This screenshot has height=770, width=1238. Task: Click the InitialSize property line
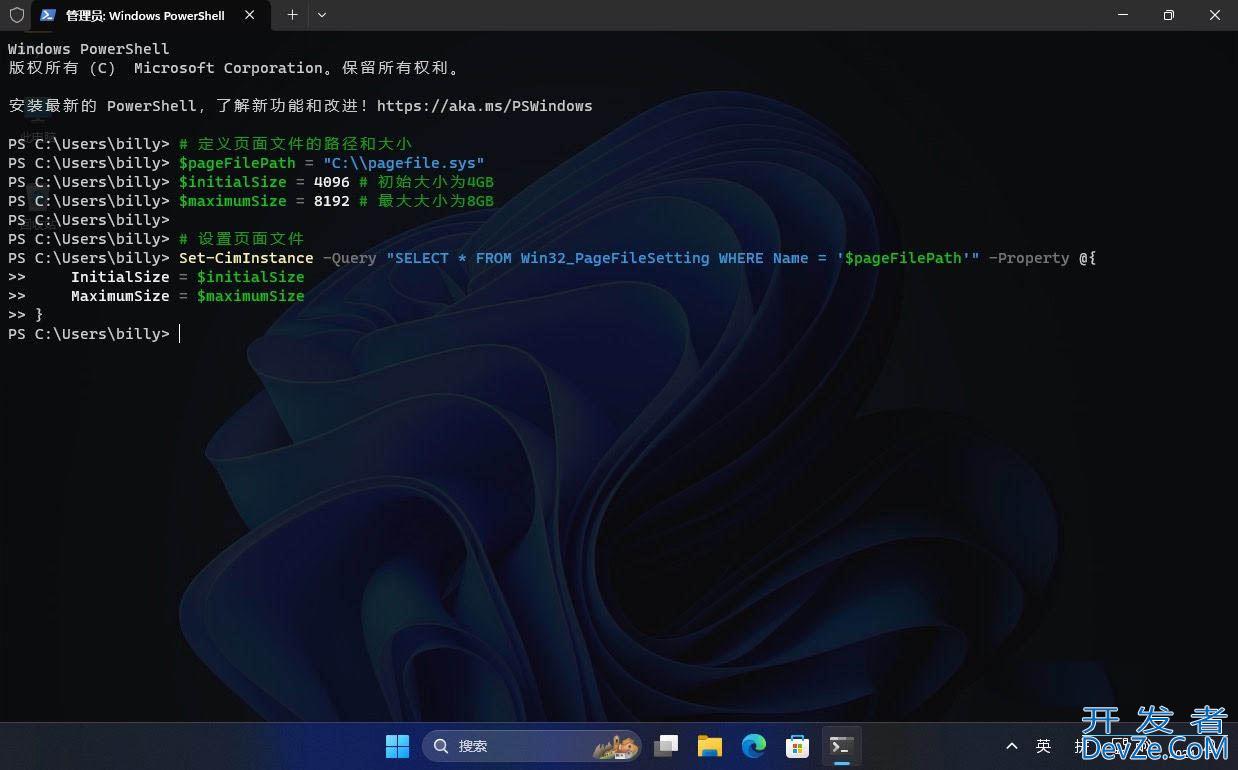point(187,277)
